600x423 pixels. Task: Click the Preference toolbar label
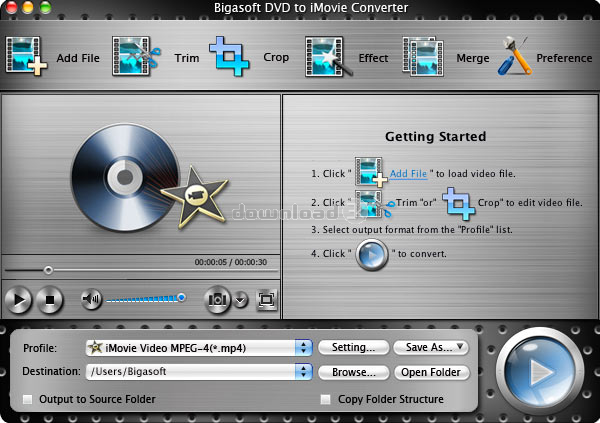coord(564,58)
